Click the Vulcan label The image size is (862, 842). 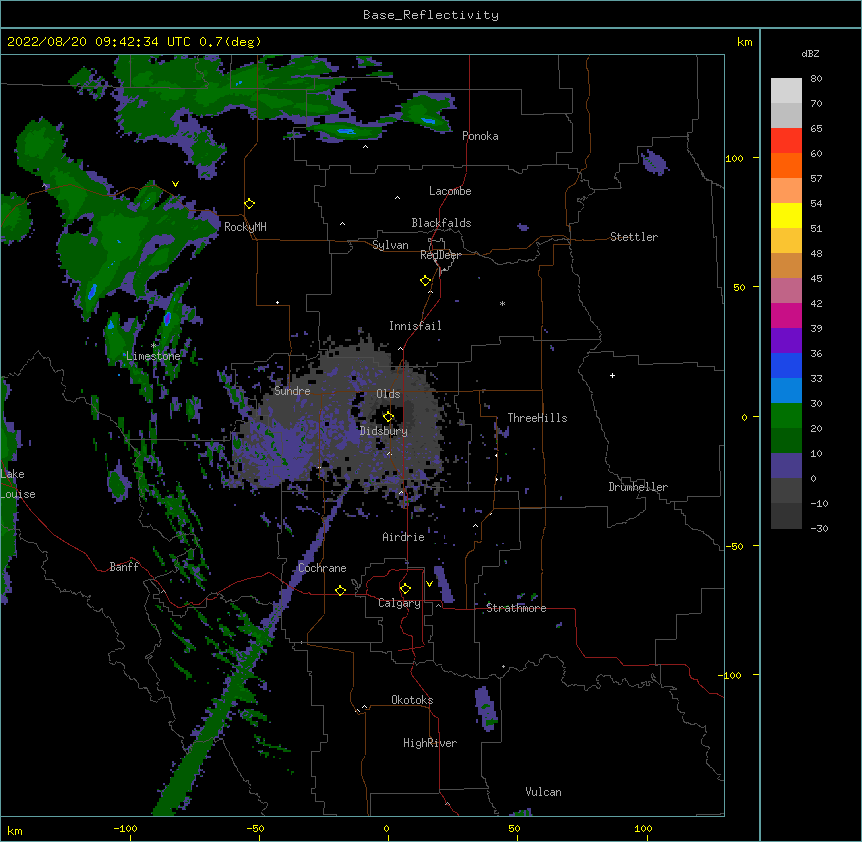[543, 792]
